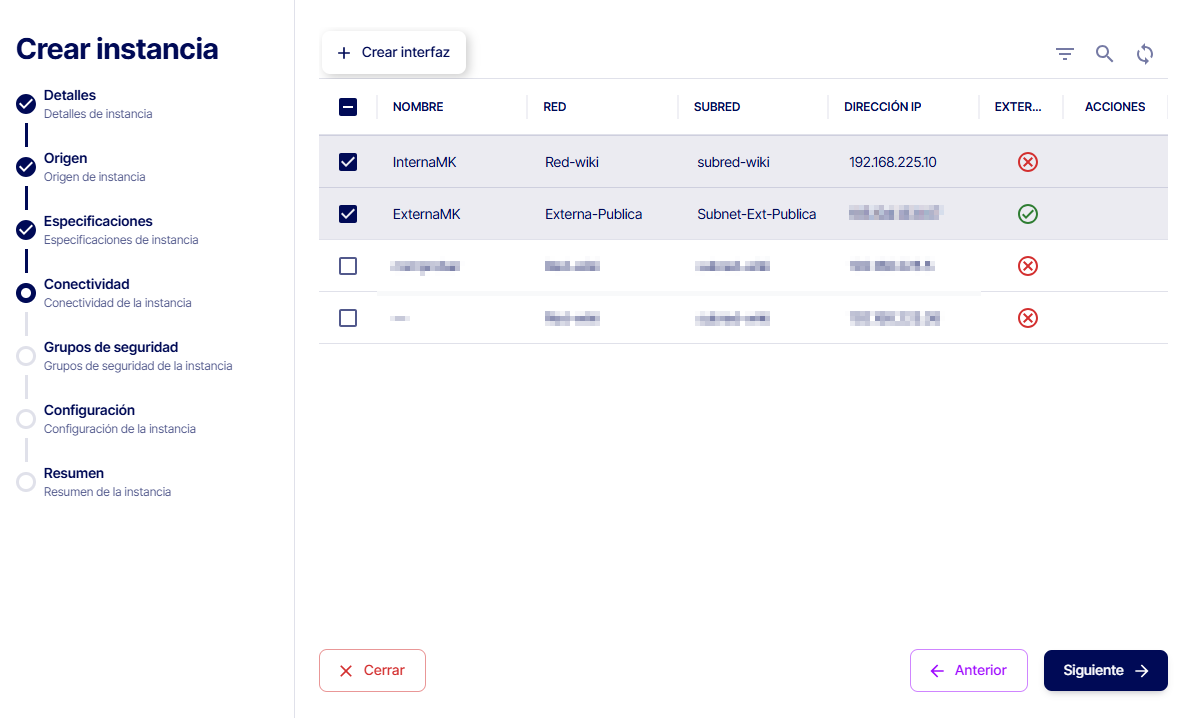
Task: Toggle the select-all header checkbox
Action: point(348,107)
